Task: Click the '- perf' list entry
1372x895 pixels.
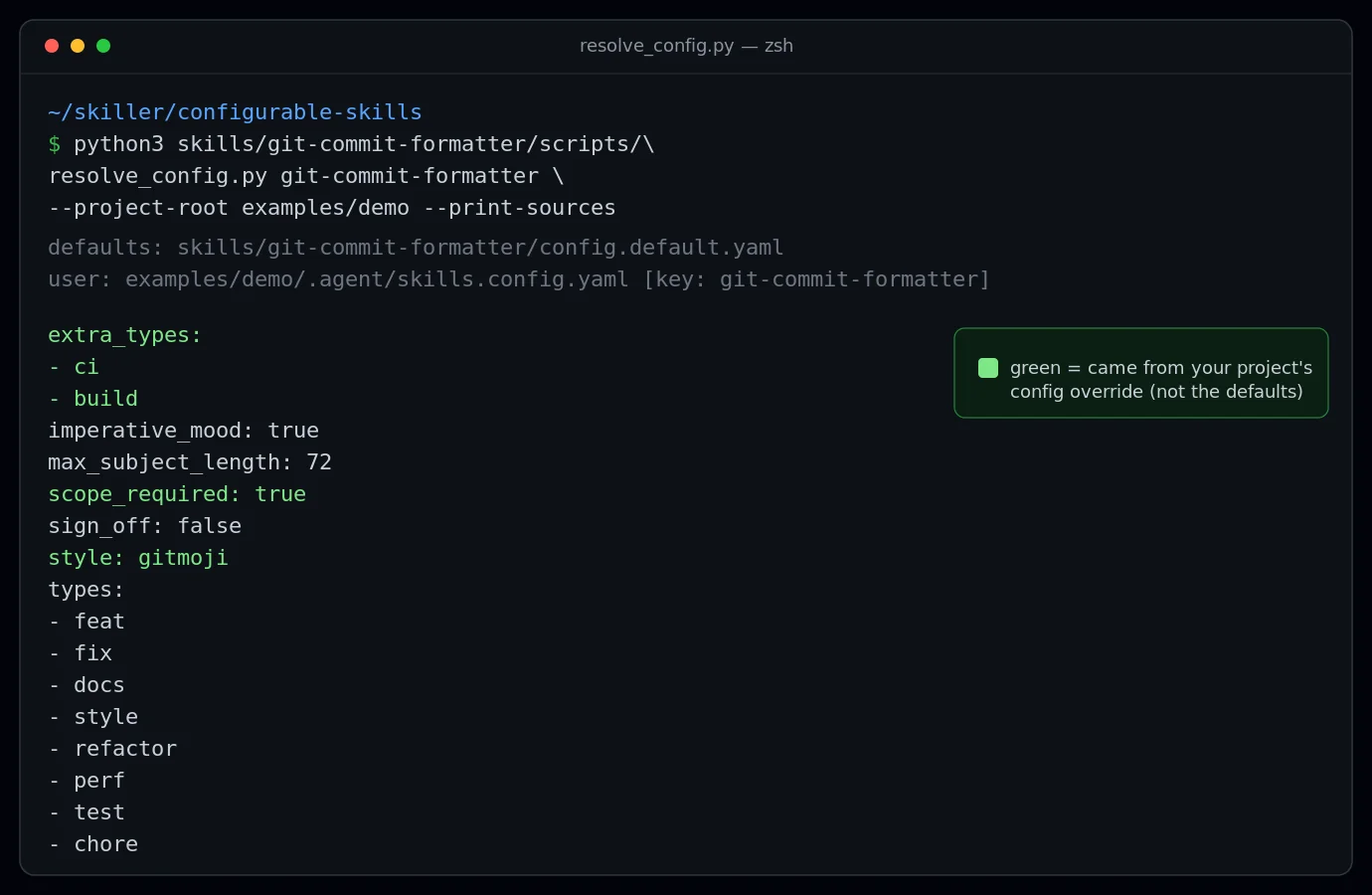Action: pos(86,781)
